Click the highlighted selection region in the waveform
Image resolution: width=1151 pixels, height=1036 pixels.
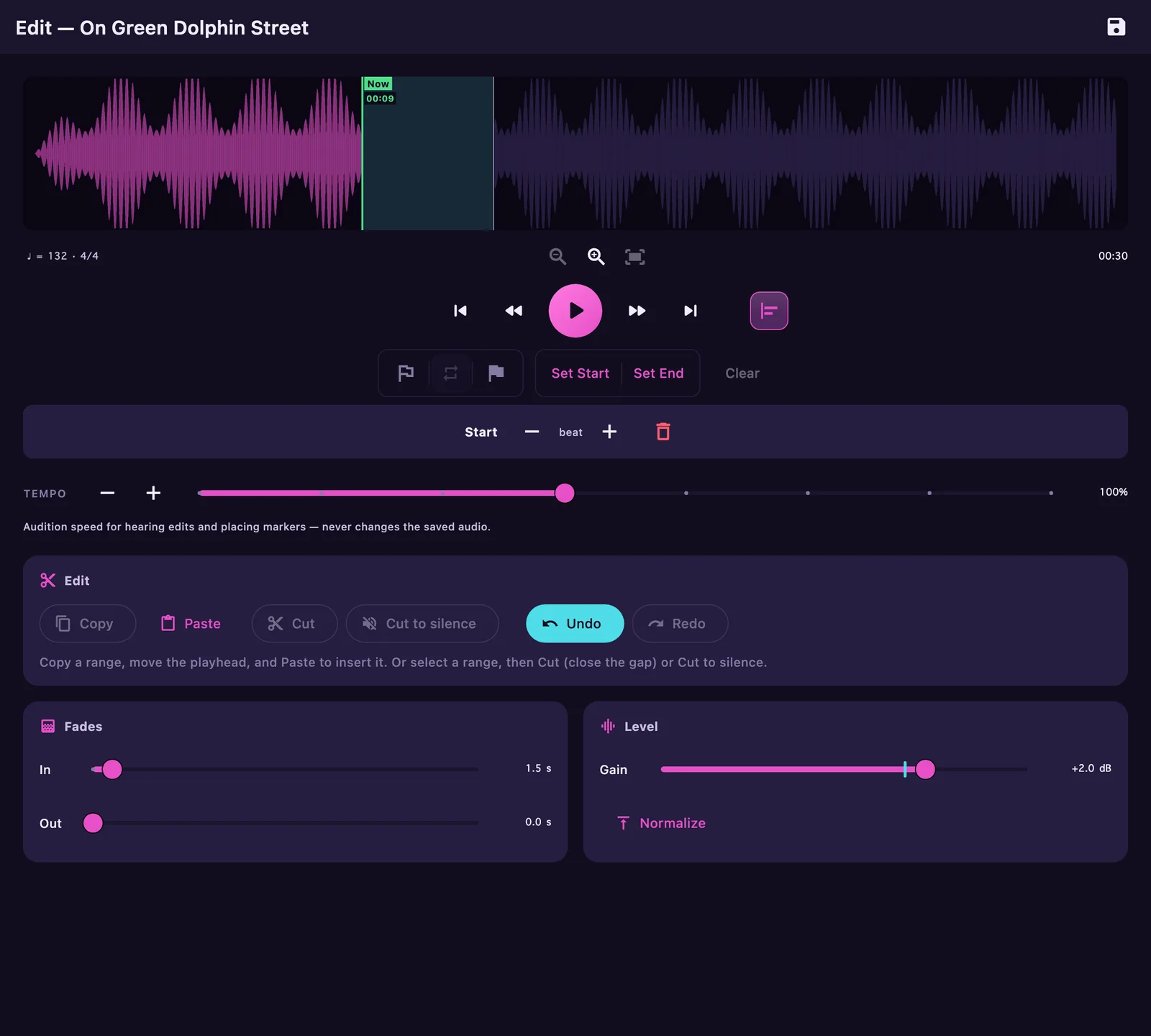pyautogui.click(x=428, y=153)
